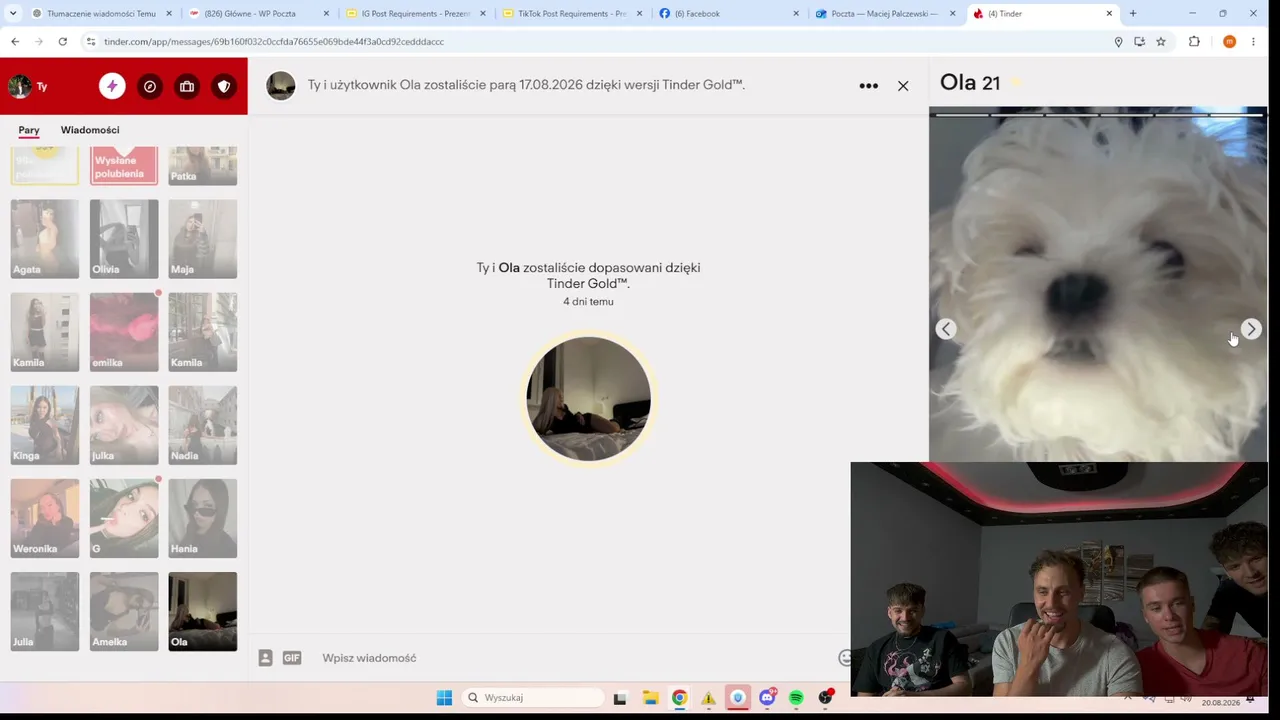Open the Windows Start menu
Screen dimensions: 1280x720
tap(444, 698)
